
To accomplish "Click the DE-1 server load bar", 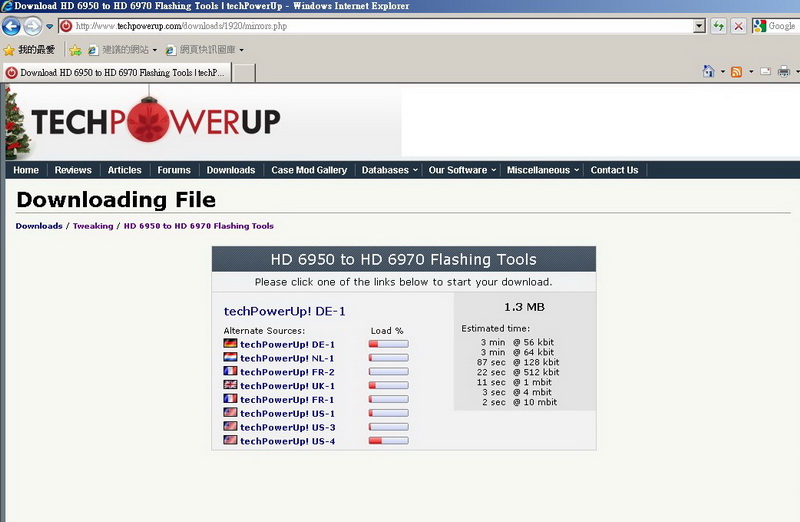I will pos(389,344).
